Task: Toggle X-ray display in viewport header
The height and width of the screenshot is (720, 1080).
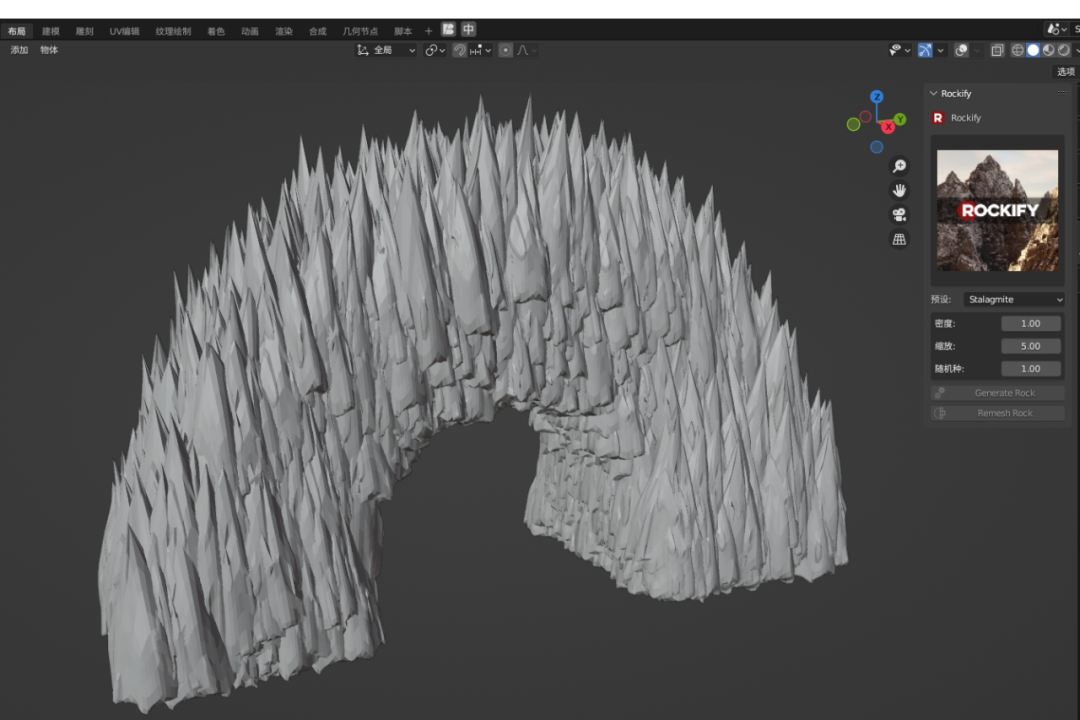Action: [997, 50]
